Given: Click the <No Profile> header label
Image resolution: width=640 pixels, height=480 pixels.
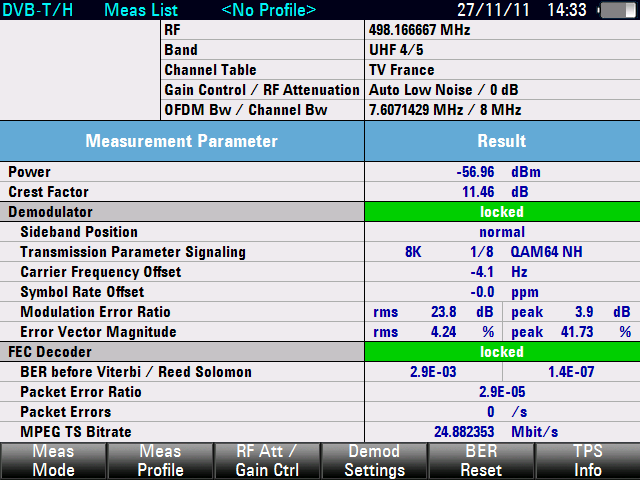Looking at the screenshot, I should 268,10.
